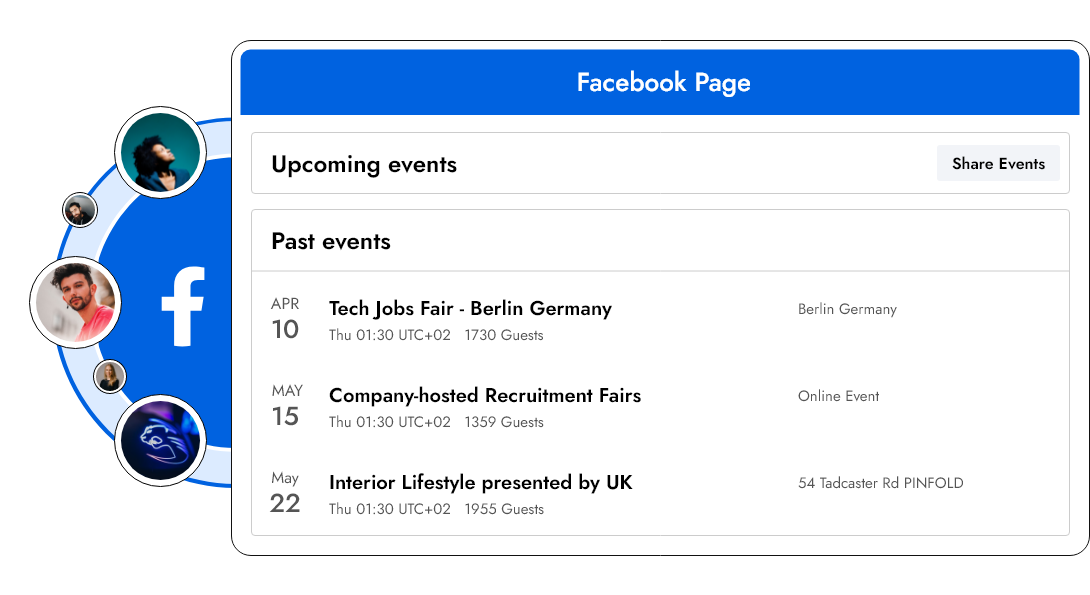Click the Online Event location label
Image resolution: width=1090 pixels, height=595 pixels.
point(838,396)
